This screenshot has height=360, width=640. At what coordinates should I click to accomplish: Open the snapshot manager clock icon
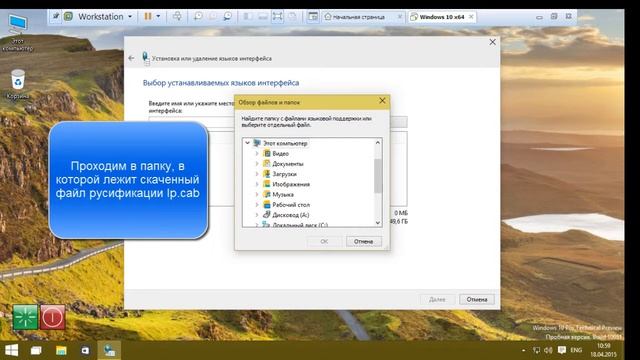coord(227,16)
